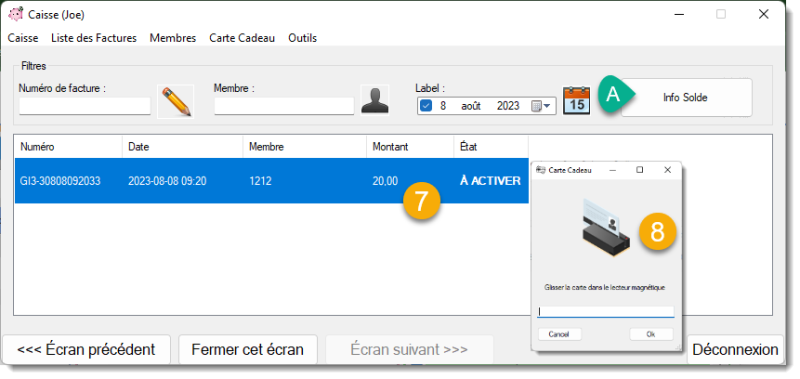Maximize the Carte Cadeau dialog
Viewport: 800px width, 379px height.
tap(640, 170)
